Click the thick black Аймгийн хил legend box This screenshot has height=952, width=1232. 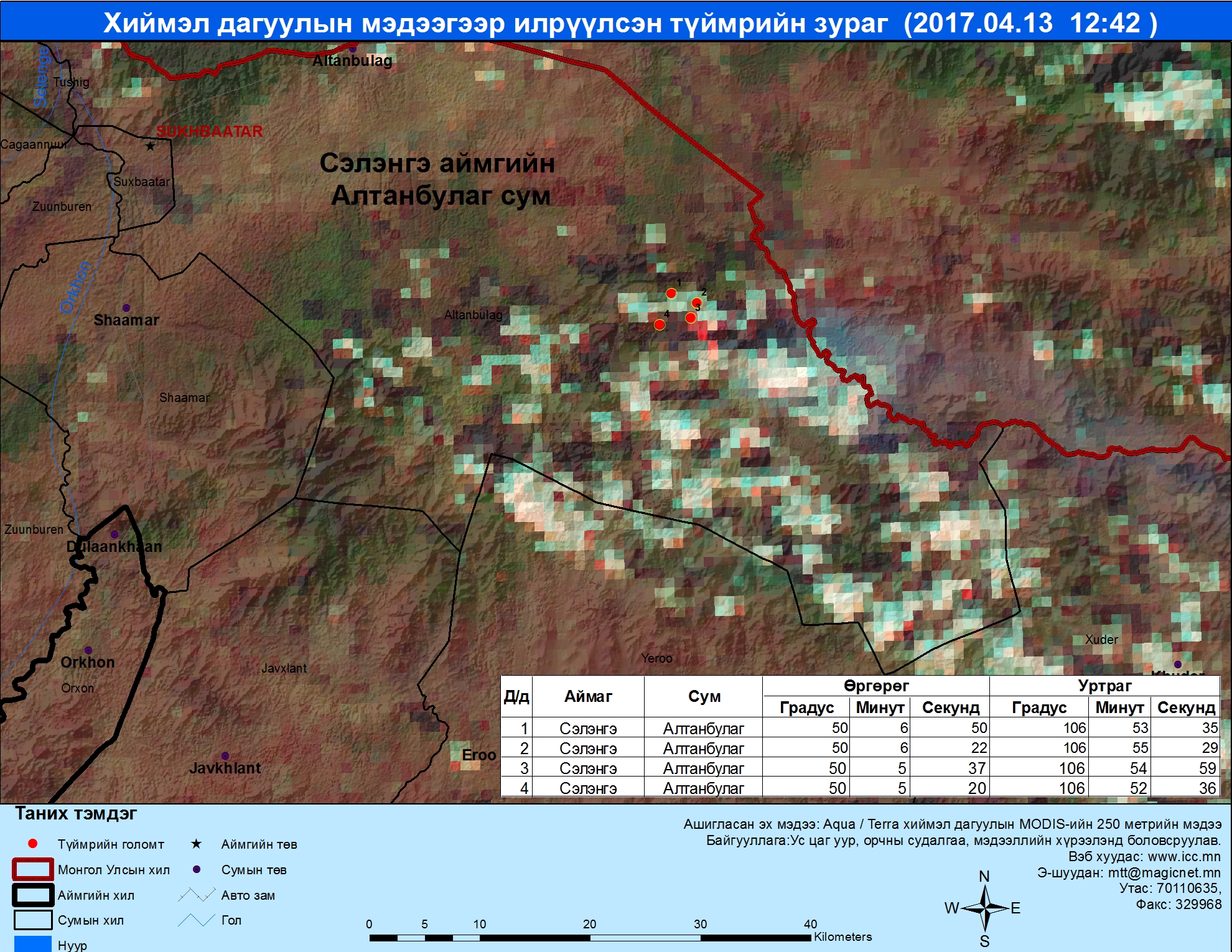coord(32,895)
